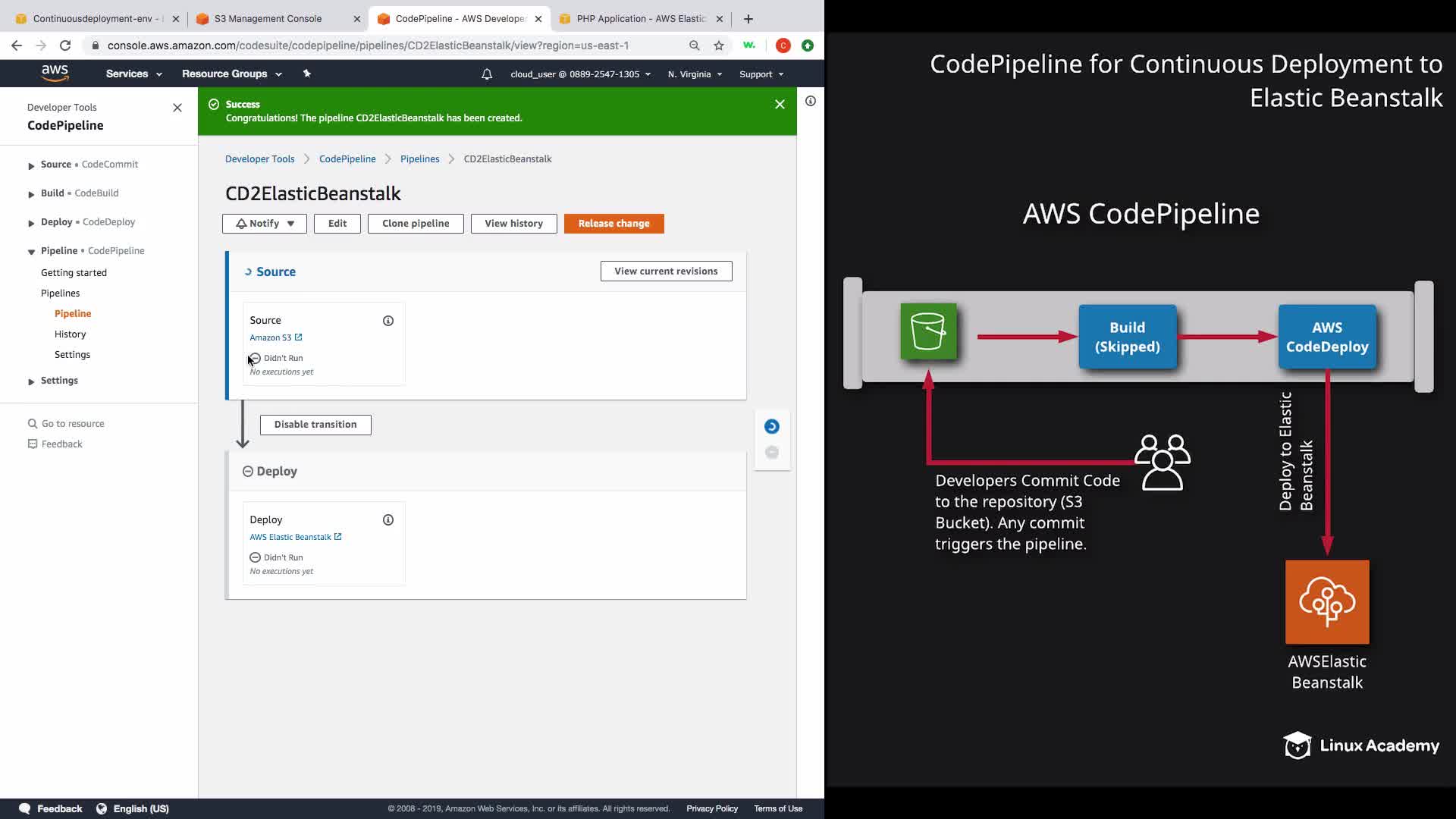
Task: Click the Source action info icon
Action: pos(388,321)
